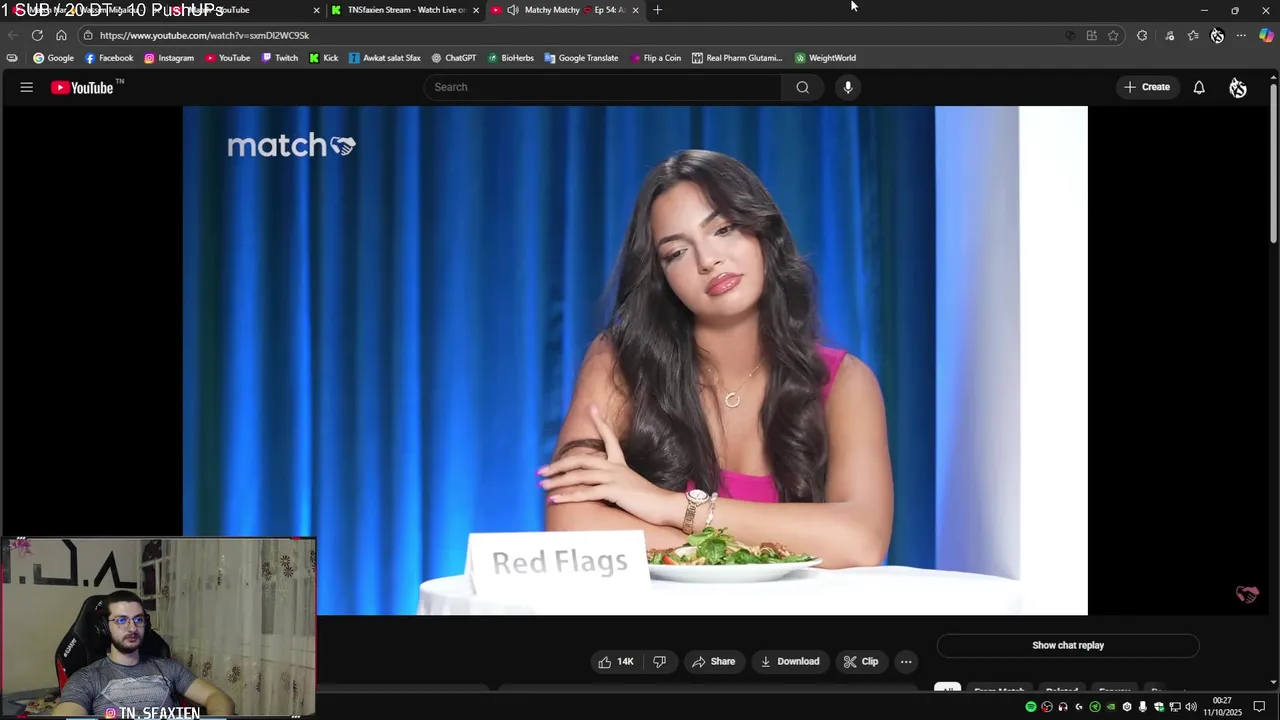Open the Google Translate bookmark
Image resolution: width=1280 pixels, height=720 pixels.
click(581, 58)
